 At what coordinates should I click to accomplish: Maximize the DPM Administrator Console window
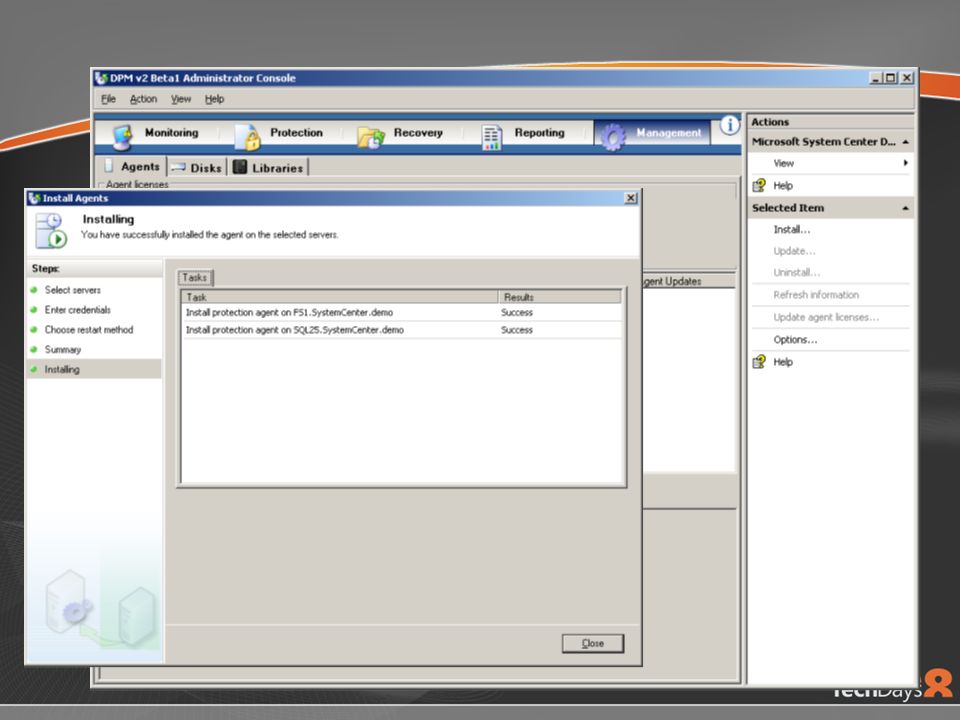coord(891,78)
